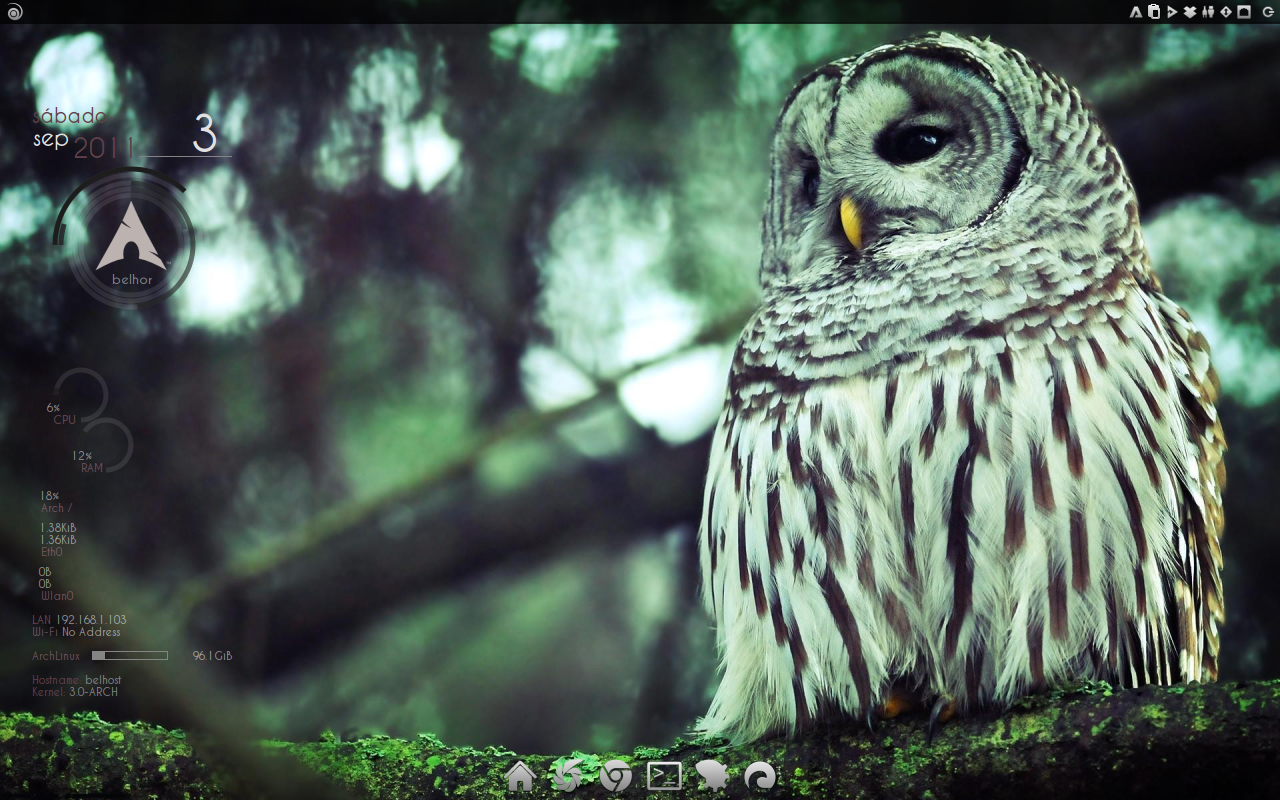1280x800 pixels.
Task: Click the Arch 'A' tray icon
Action: [x=1136, y=12]
